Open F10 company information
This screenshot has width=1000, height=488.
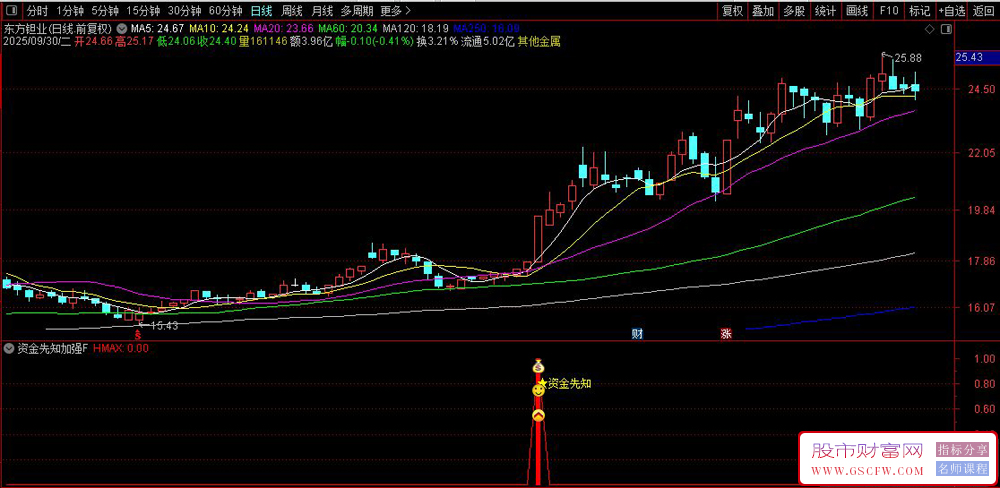tap(888, 10)
